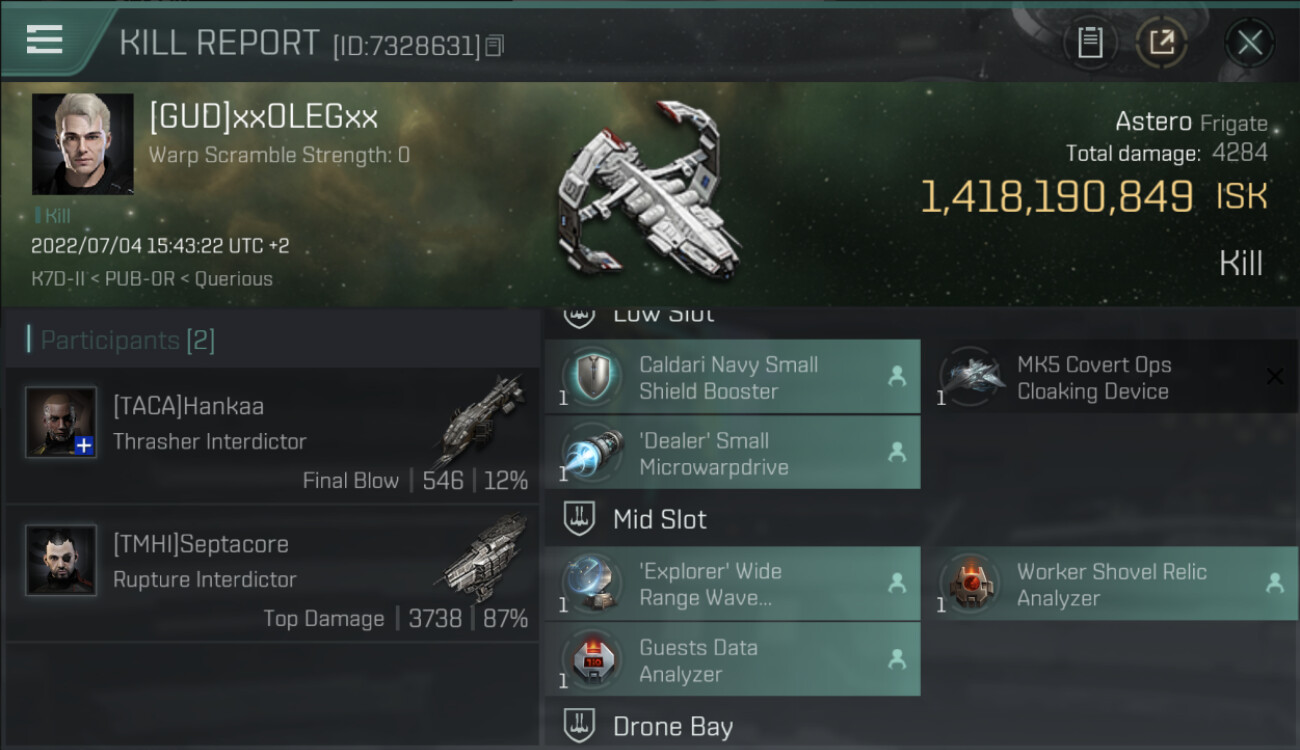Select 'Explorer' Wide Range Wave module
This screenshot has height=750, width=1300.
pos(732,584)
